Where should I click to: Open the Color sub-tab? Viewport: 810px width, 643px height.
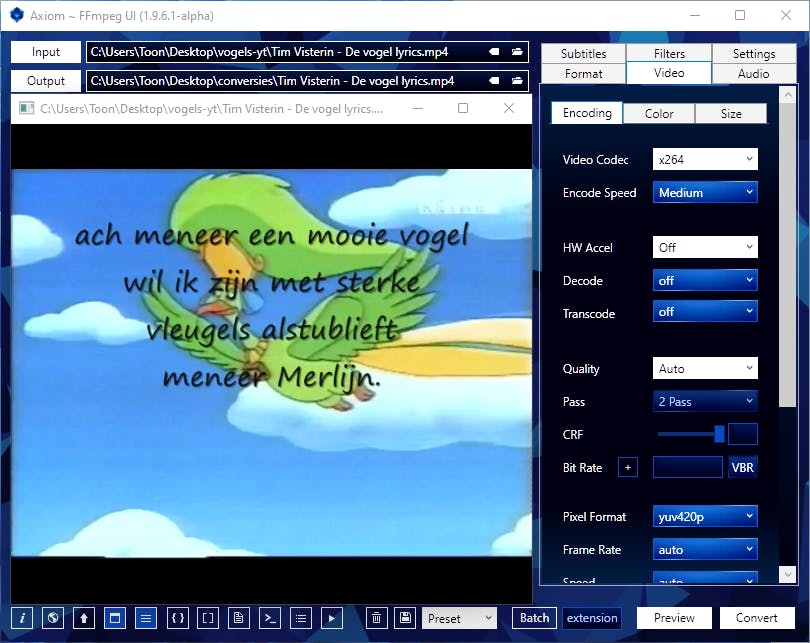pyautogui.click(x=659, y=114)
